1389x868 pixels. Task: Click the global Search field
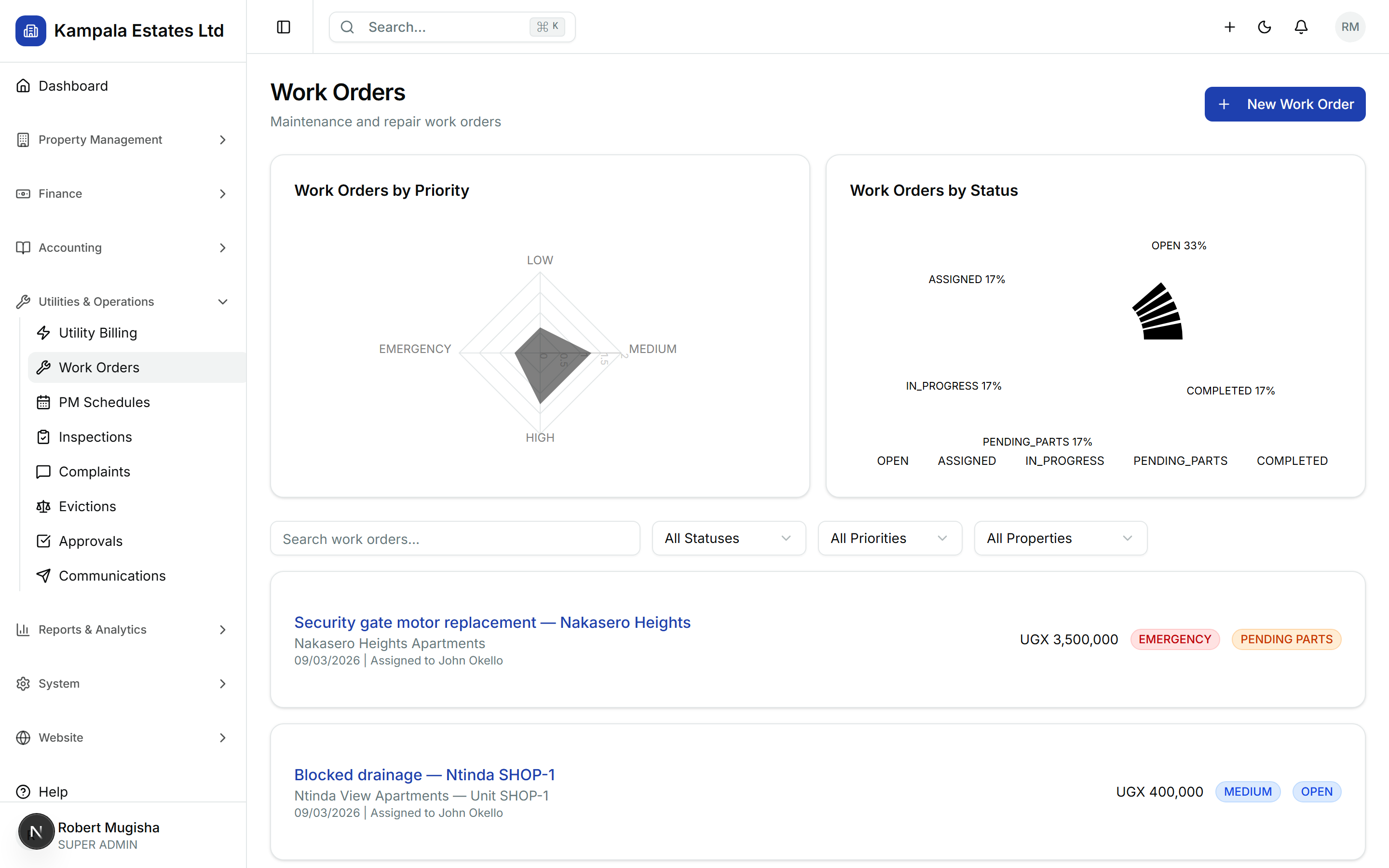452,27
